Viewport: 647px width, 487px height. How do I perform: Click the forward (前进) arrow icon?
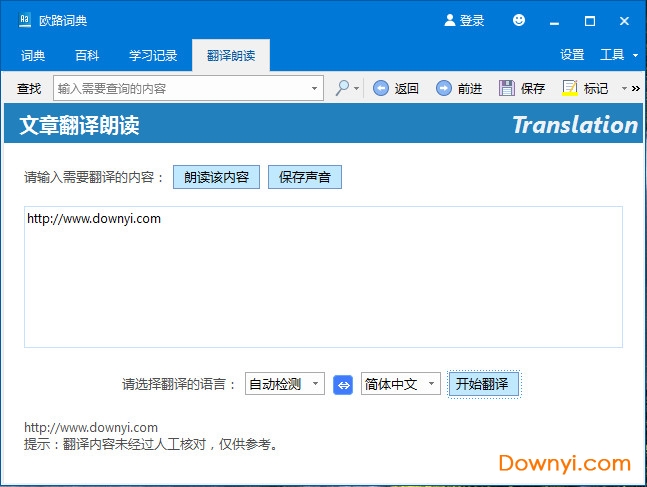444,88
